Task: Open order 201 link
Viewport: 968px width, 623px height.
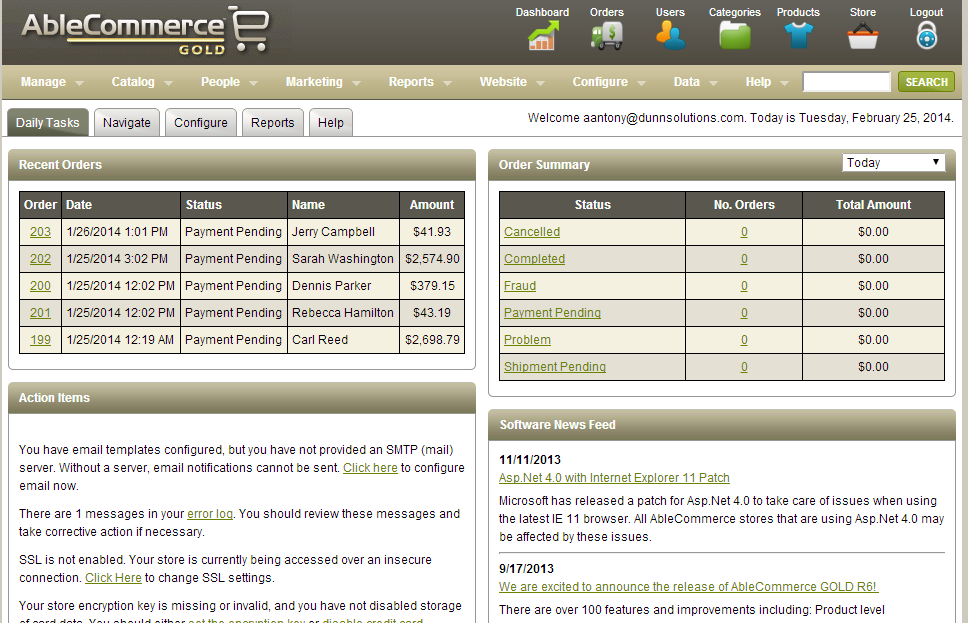Action: click(x=40, y=313)
